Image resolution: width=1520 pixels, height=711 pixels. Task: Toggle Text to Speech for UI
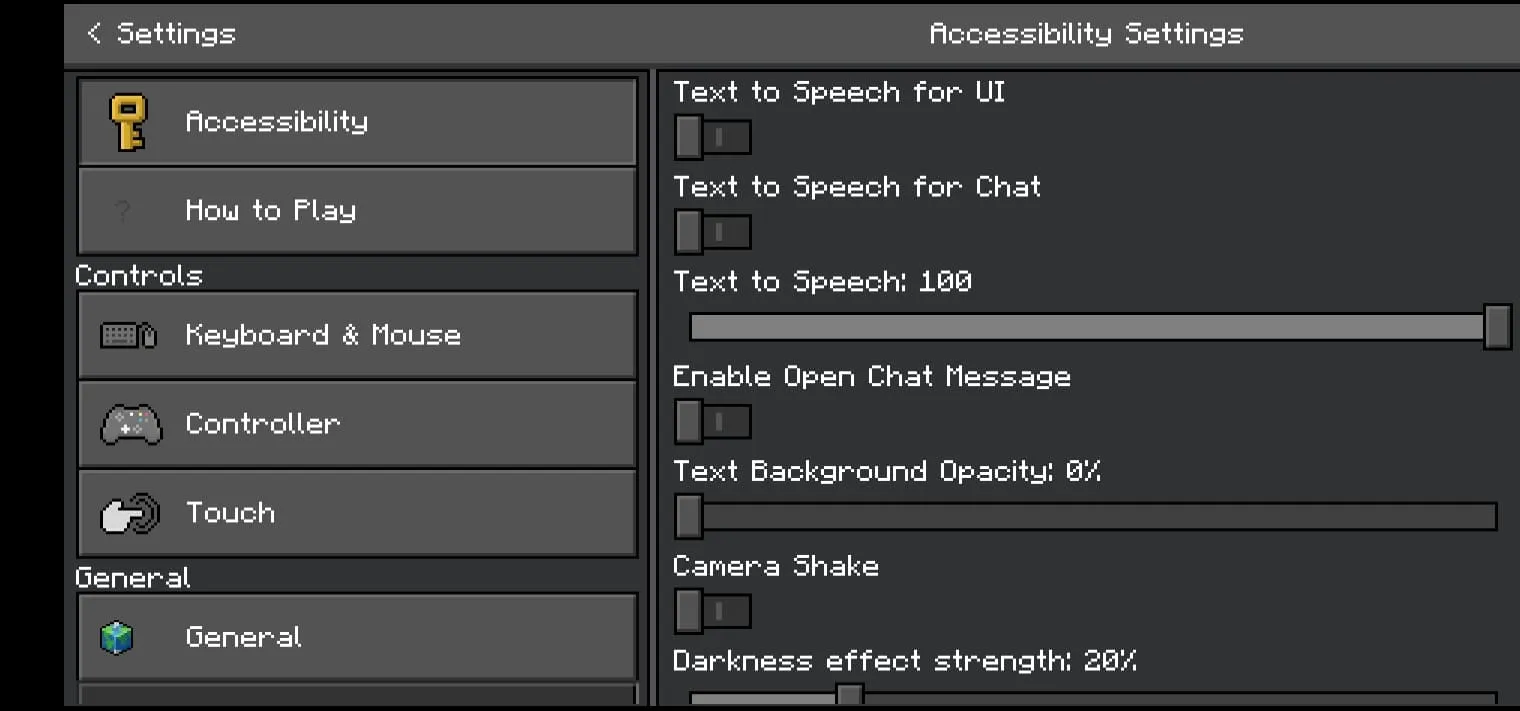click(713, 137)
